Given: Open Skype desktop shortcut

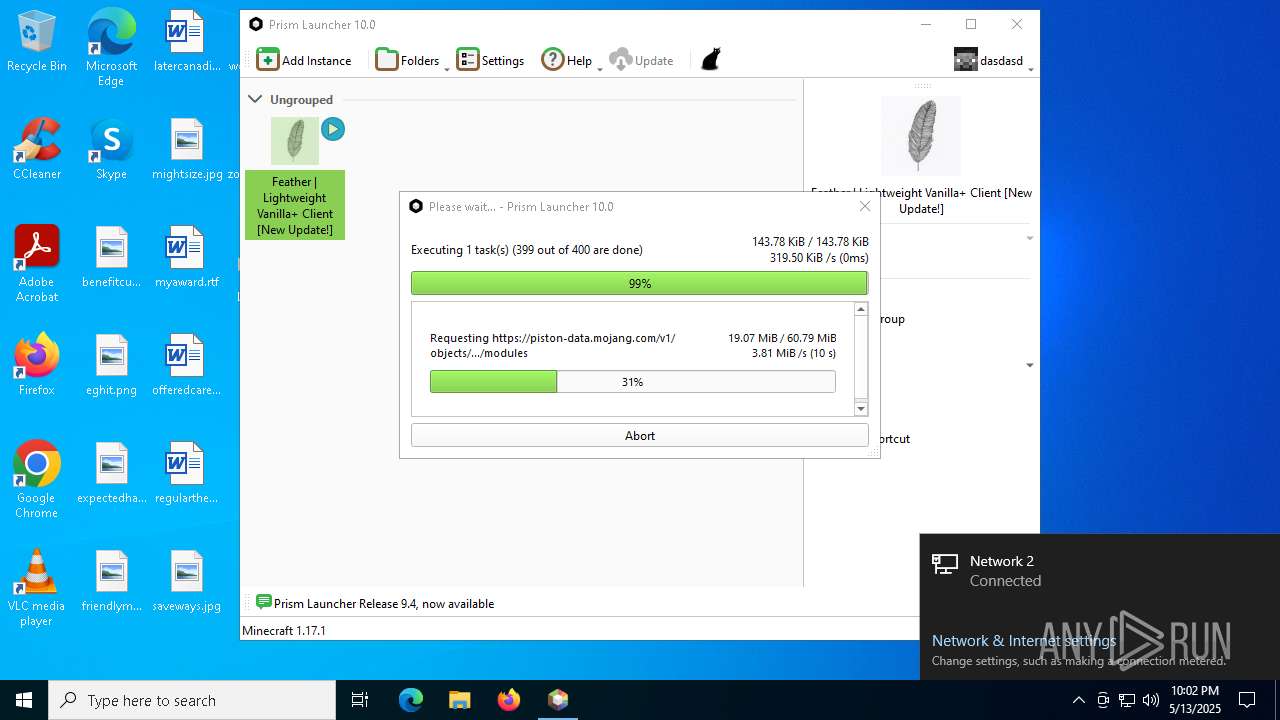Looking at the screenshot, I should click(111, 150).
